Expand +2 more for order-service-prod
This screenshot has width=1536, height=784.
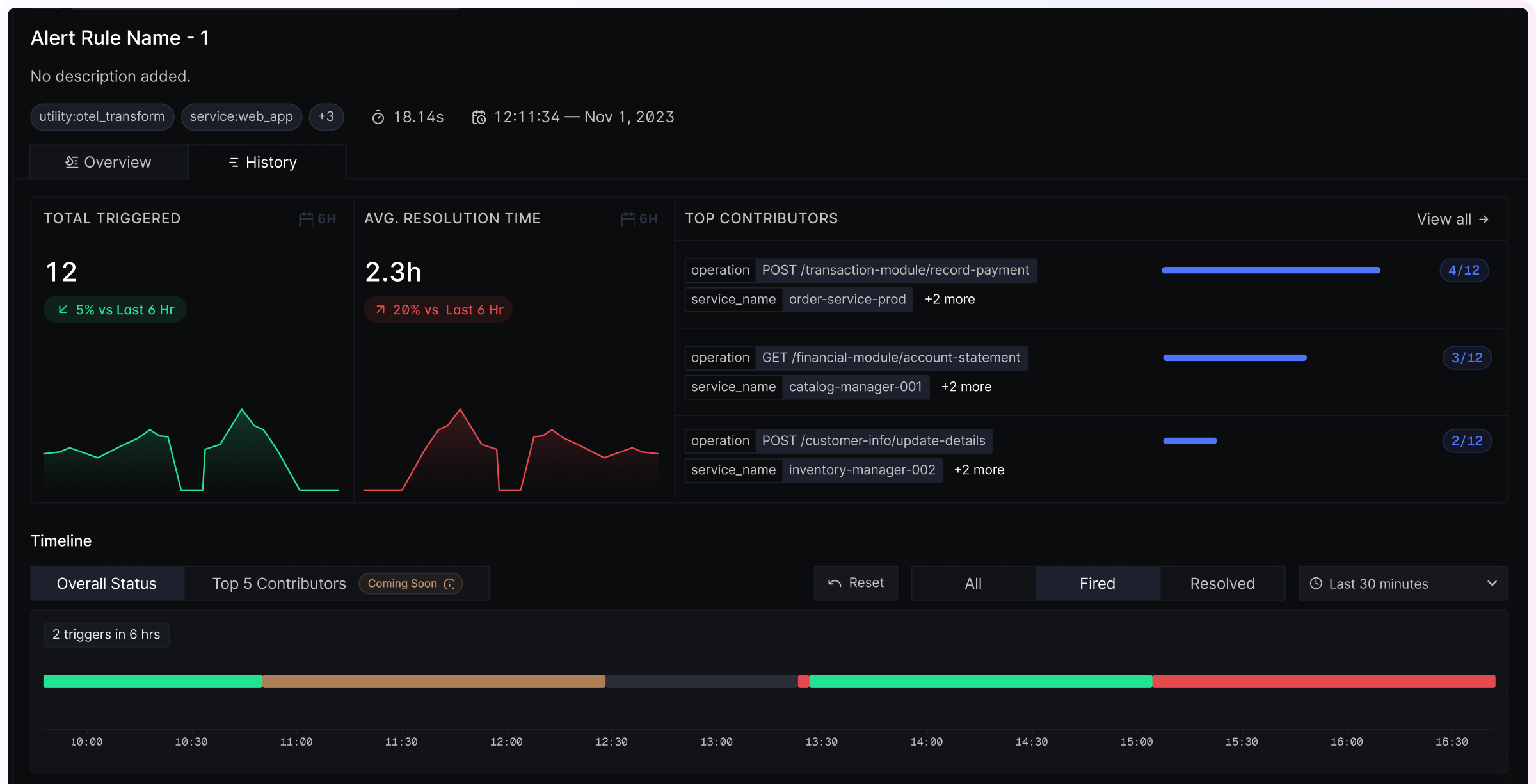(x=949, y=299)
